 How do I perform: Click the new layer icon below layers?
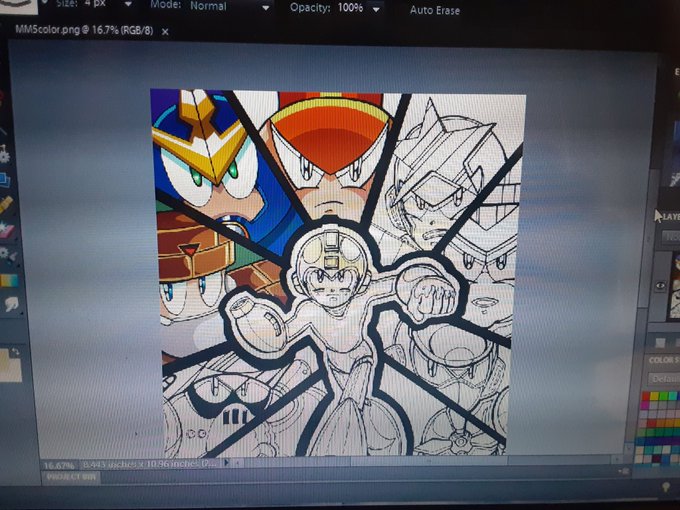[660, 343]
